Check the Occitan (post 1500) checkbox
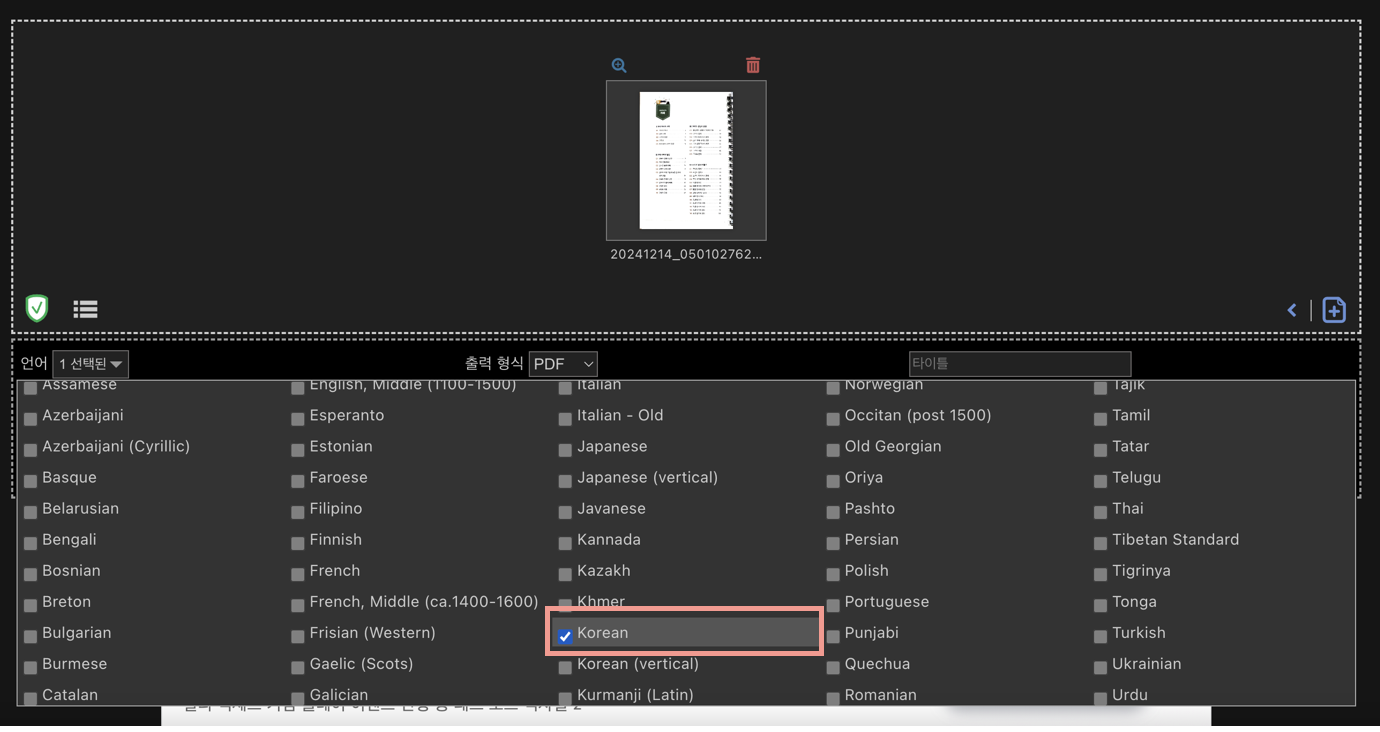Viewport: 1380px width, 732px height. point(832,419)
